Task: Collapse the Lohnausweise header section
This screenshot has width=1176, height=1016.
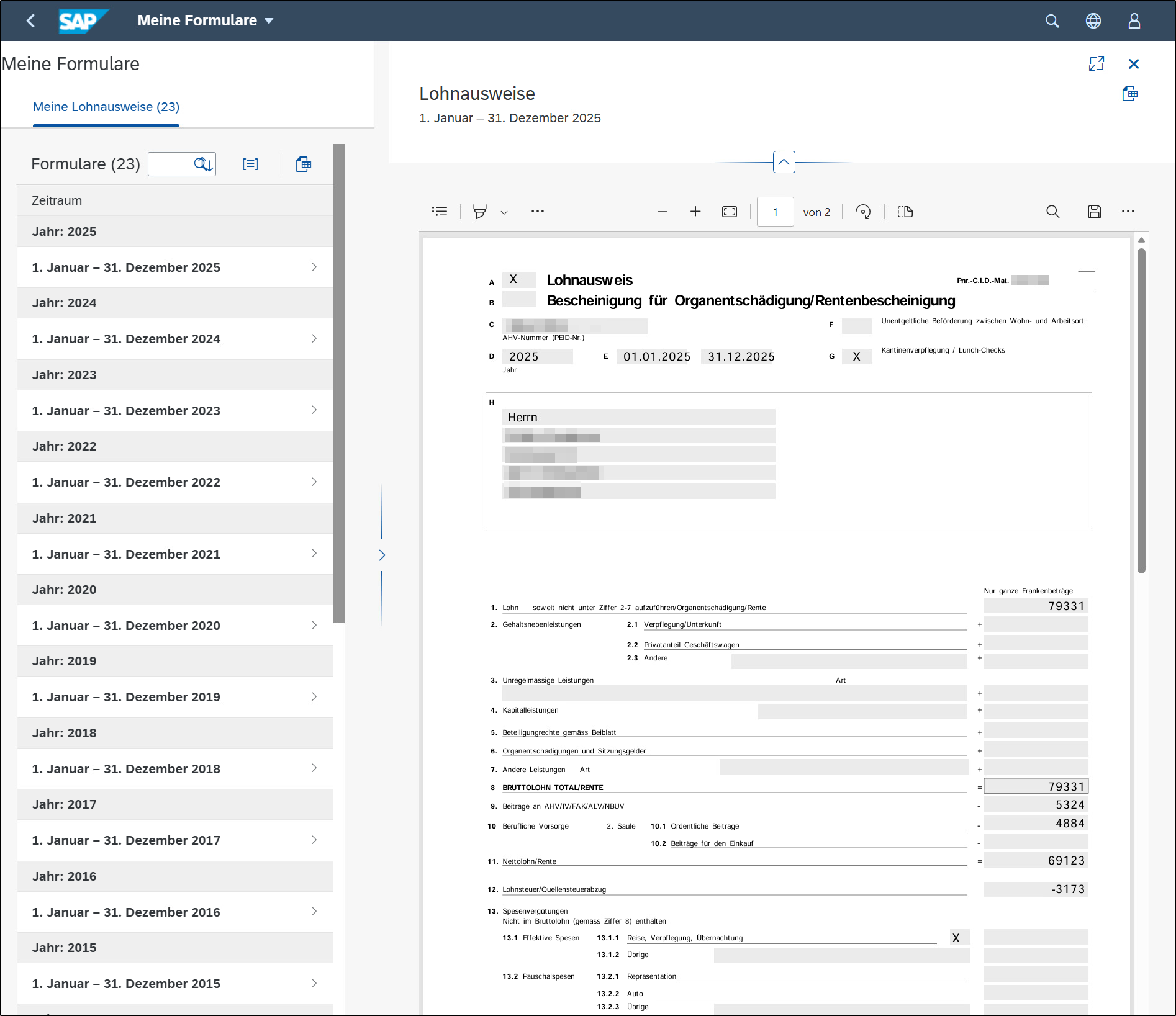Action: point(784,162)
